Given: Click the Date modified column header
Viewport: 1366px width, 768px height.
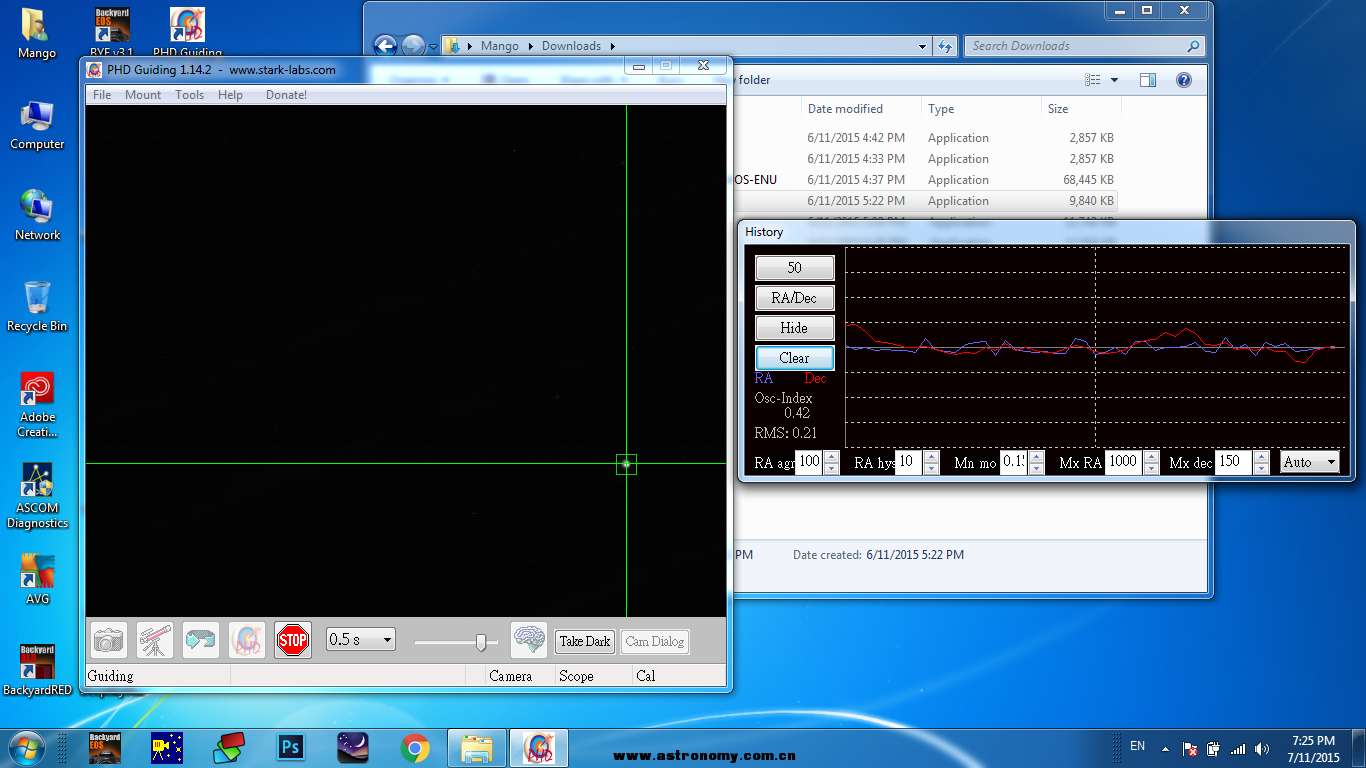Looking at the screenshot, I should 861,109.
